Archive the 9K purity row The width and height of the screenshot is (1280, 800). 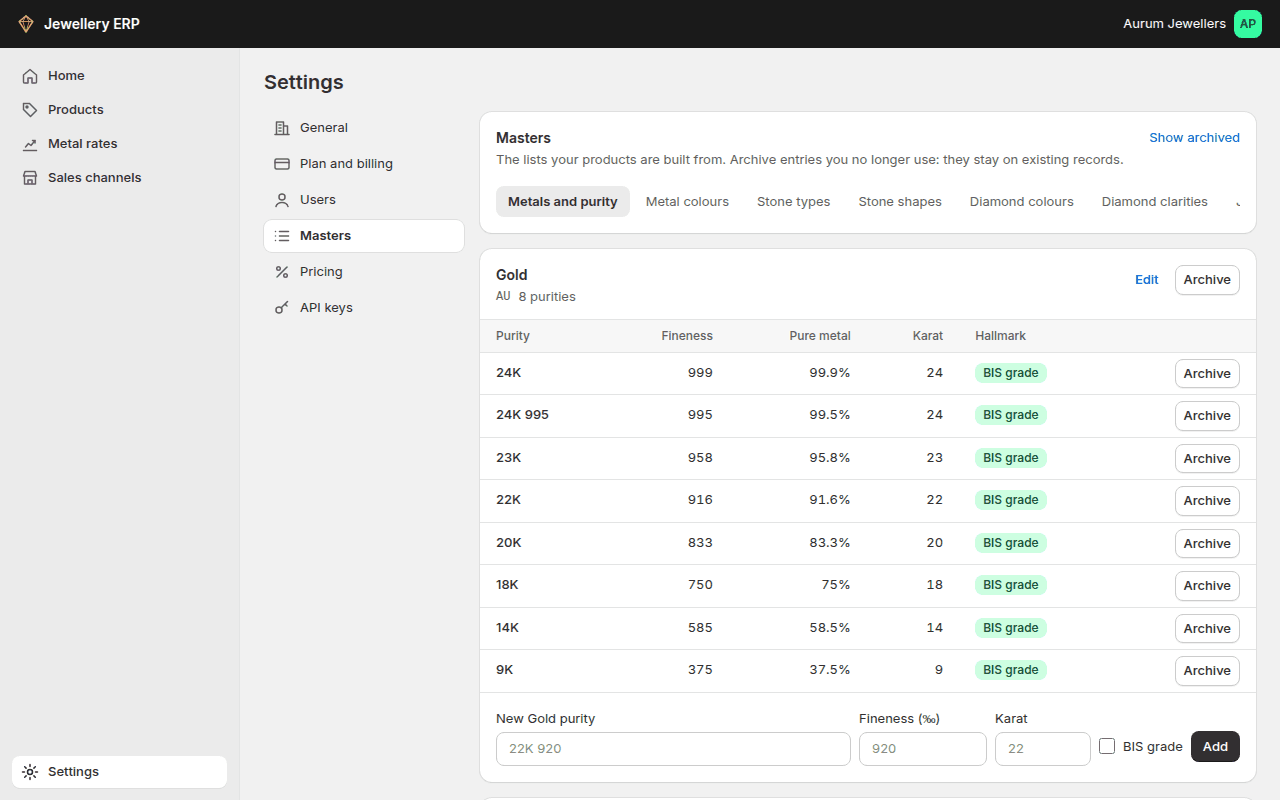1207,671
